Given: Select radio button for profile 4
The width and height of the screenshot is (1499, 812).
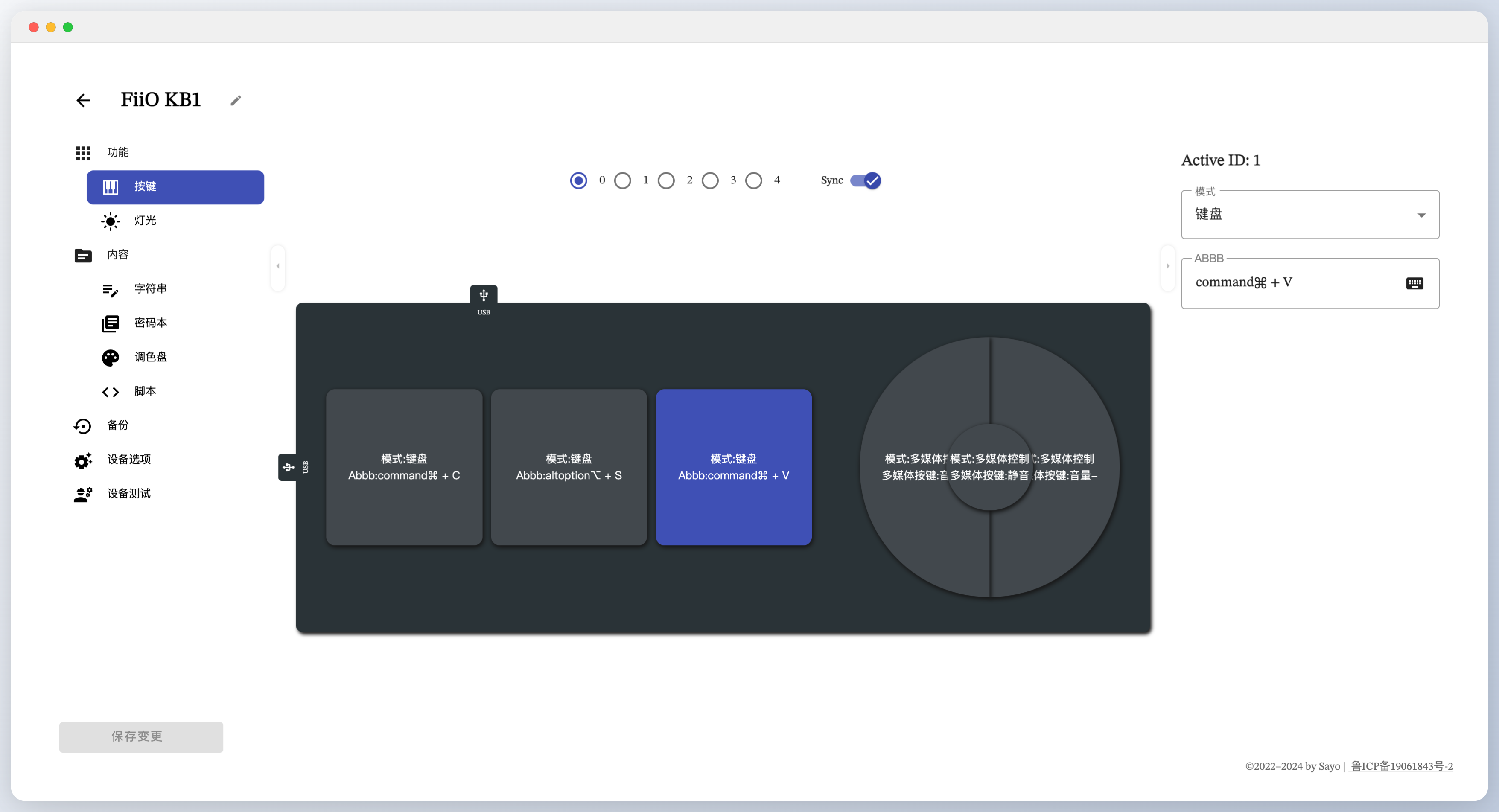Looking at the screenshot, I should pyautogui.click(x=754, y=180).
